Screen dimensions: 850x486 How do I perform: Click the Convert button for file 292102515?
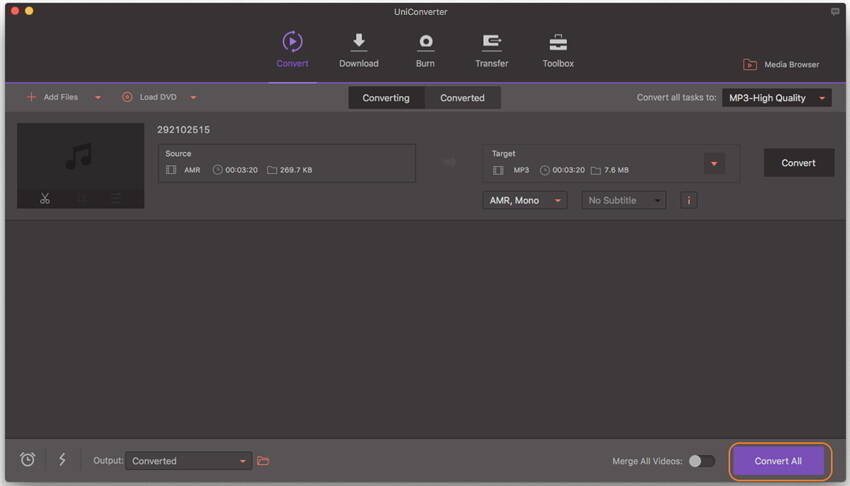[x=799, y=163]
